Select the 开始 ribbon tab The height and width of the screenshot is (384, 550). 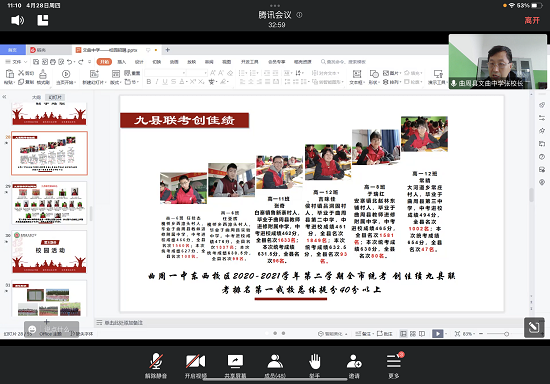[104, 62]
